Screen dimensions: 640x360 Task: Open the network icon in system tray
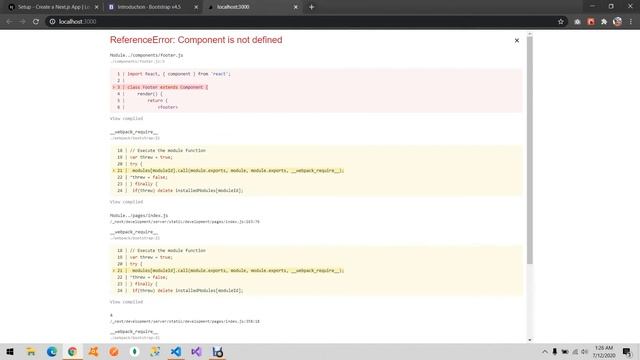575,352
